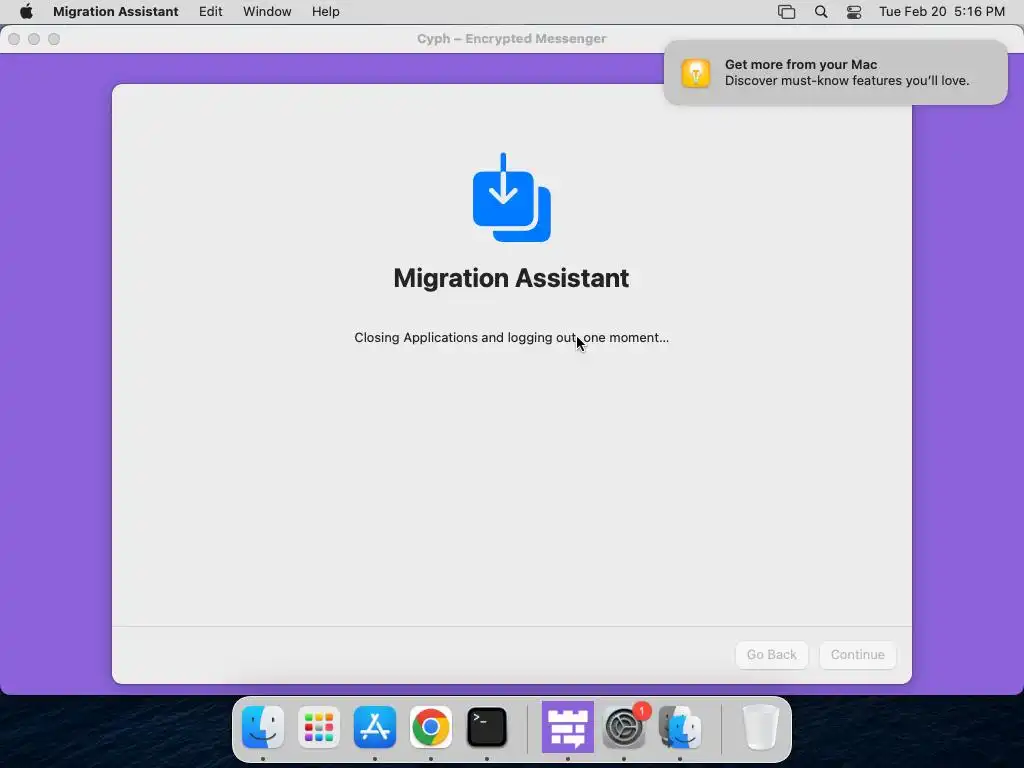Open Spotlight search magnifier icon
Screen dimensions: 1024x768
821,12
